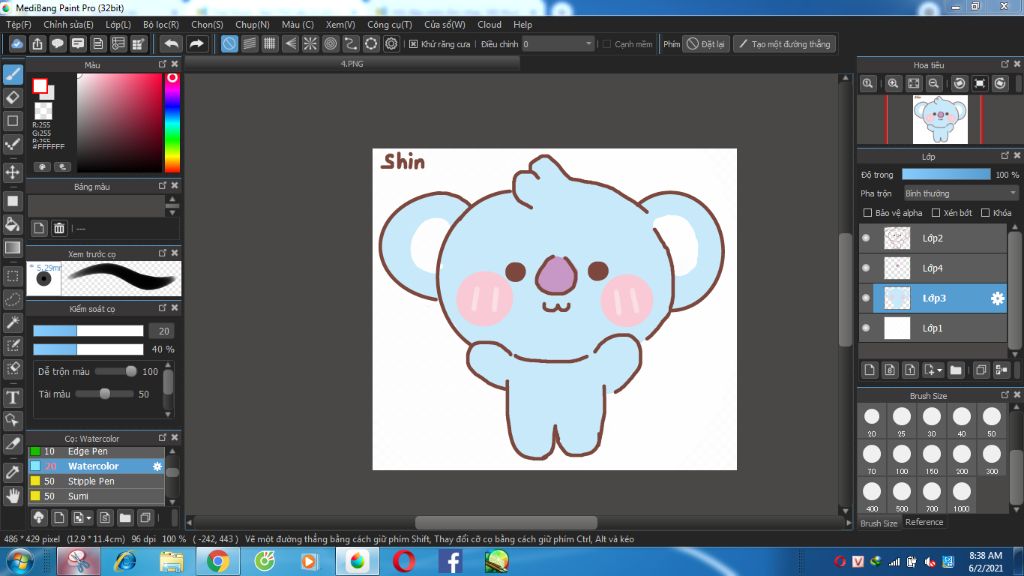Enable parallel lines snap
1024x576 pixels.
click(249, 44)
